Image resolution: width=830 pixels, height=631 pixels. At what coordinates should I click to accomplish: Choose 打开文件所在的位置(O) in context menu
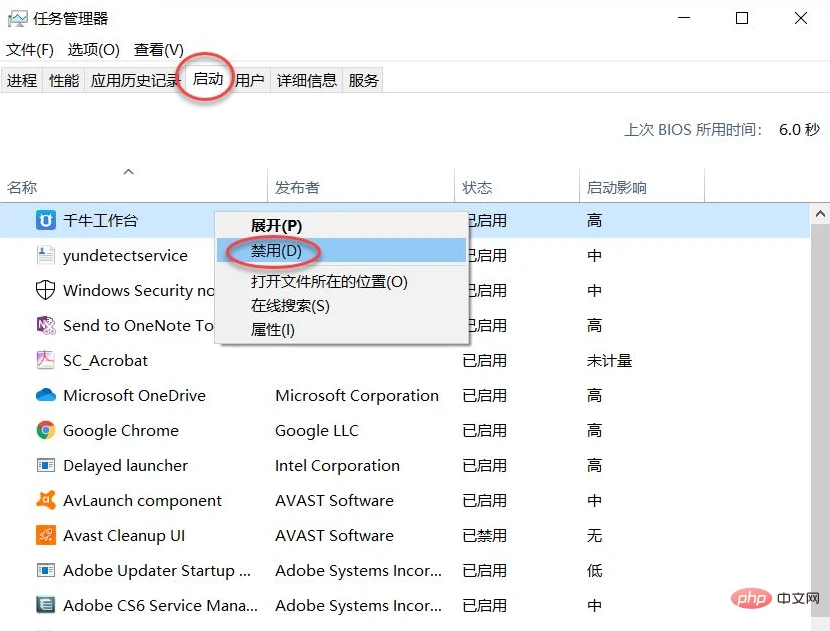pyautogui.click(x=341, y=281)
